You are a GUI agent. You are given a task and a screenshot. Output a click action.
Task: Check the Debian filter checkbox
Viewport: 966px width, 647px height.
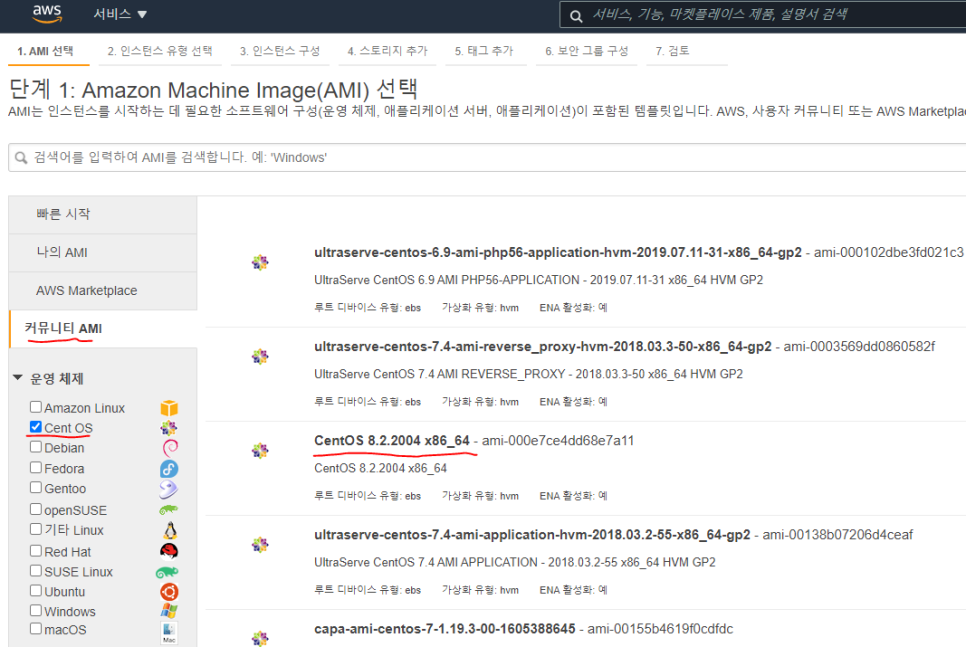tap(36, 447)
